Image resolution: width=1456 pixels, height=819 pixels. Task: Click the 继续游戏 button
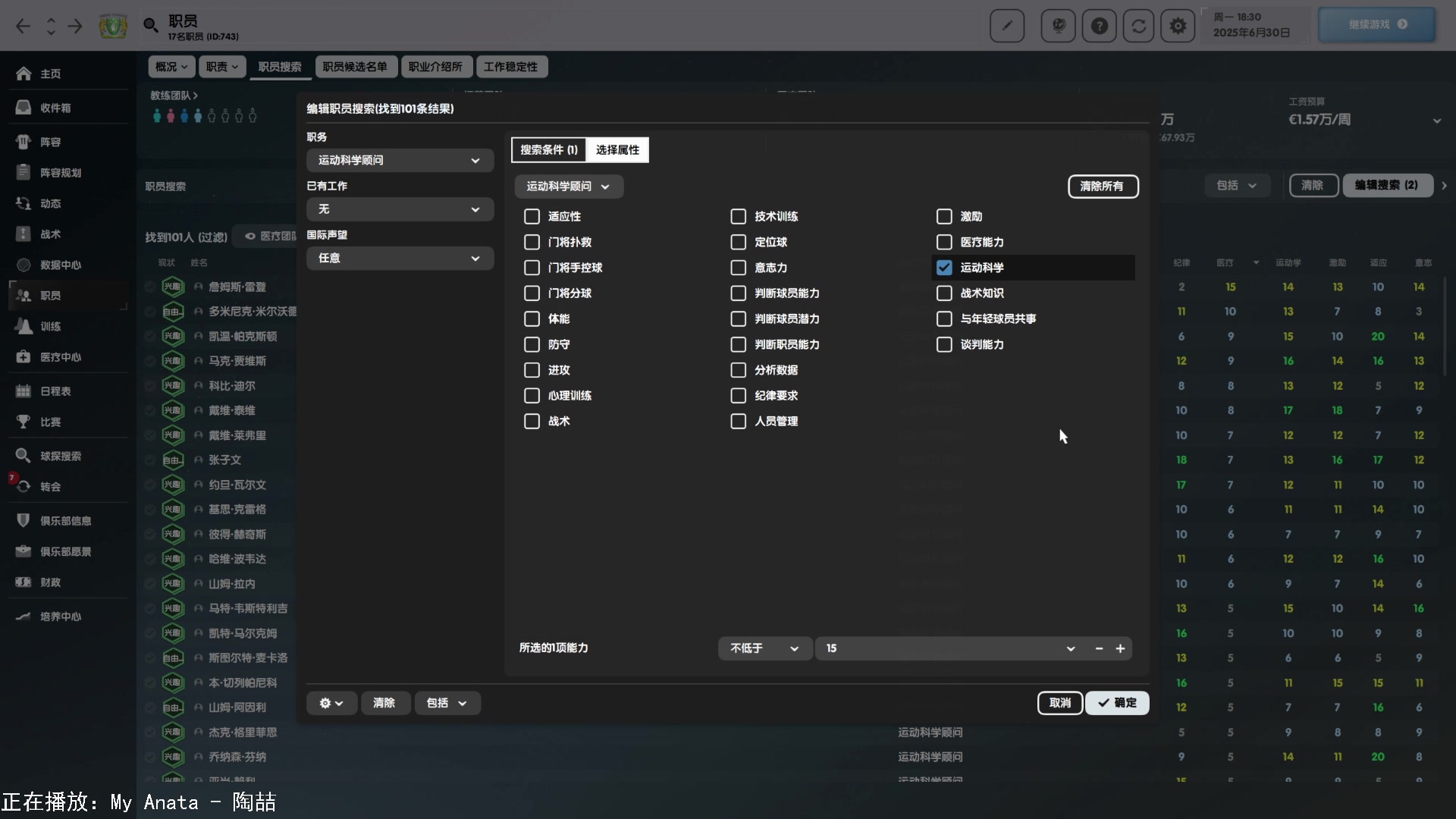1376,25
